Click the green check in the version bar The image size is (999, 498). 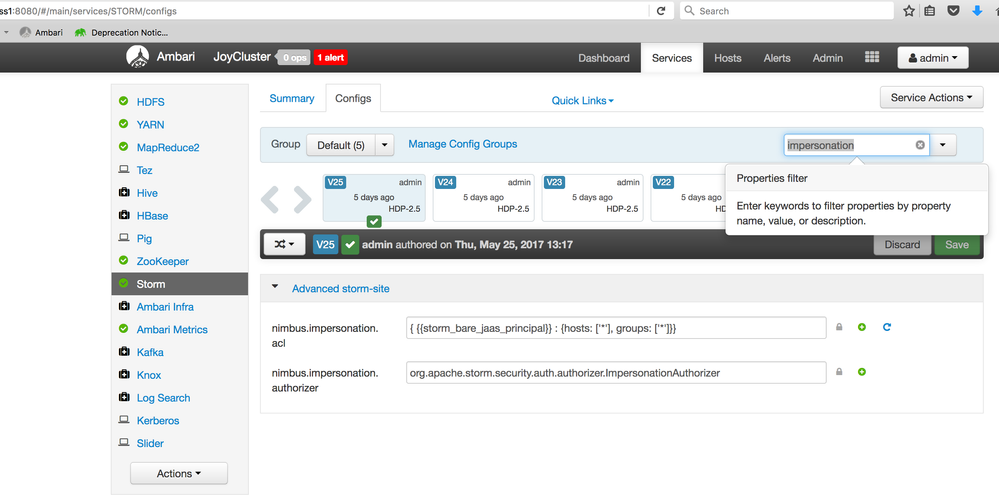pyautogui.click(x=350, y=245)
